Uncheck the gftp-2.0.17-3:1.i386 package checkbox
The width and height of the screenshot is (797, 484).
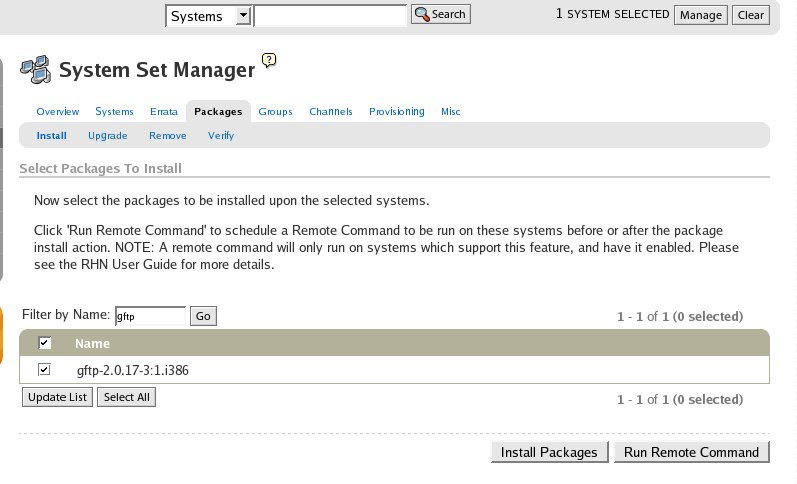[44, 370]
